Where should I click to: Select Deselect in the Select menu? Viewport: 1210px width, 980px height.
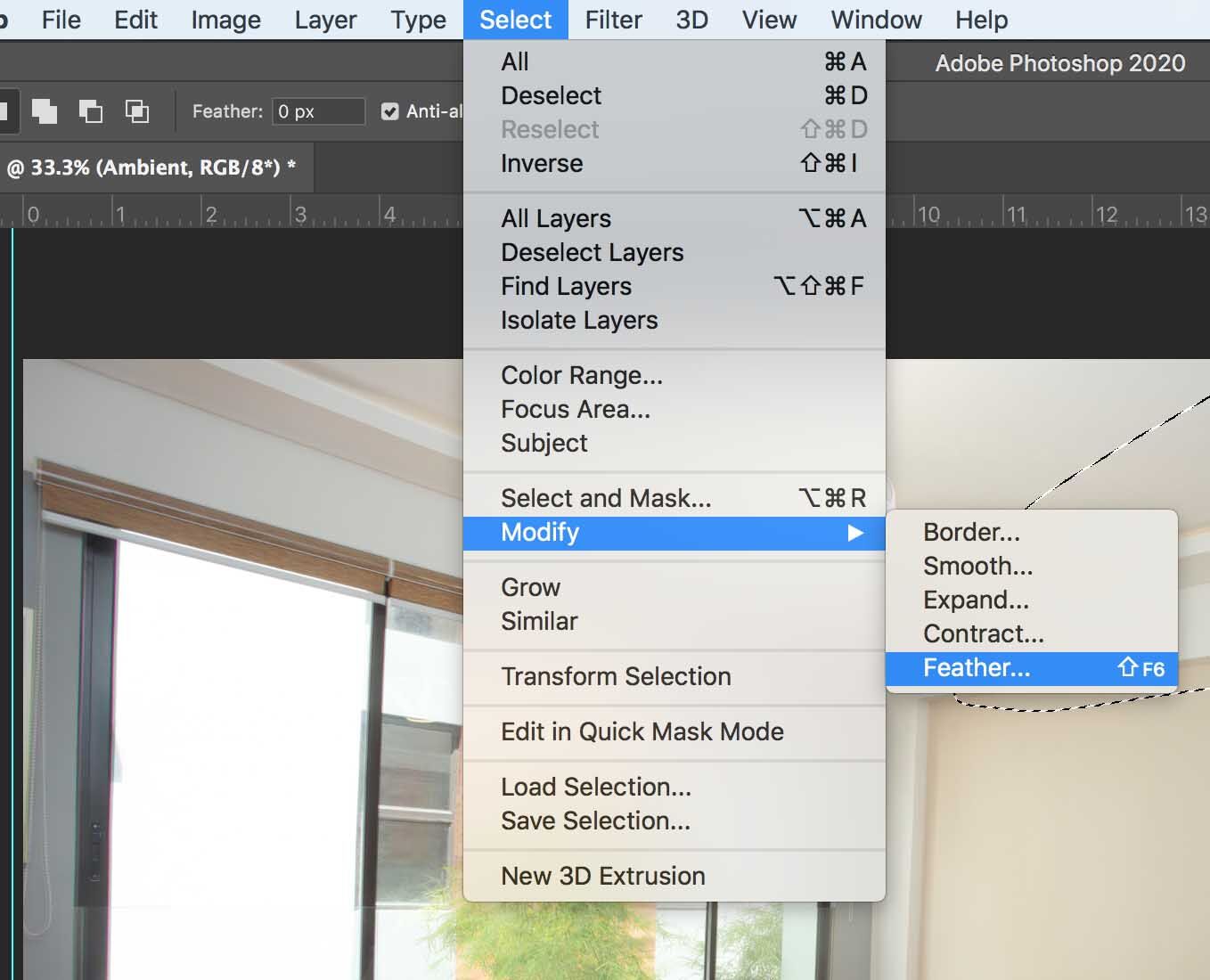tap(551, 95)
